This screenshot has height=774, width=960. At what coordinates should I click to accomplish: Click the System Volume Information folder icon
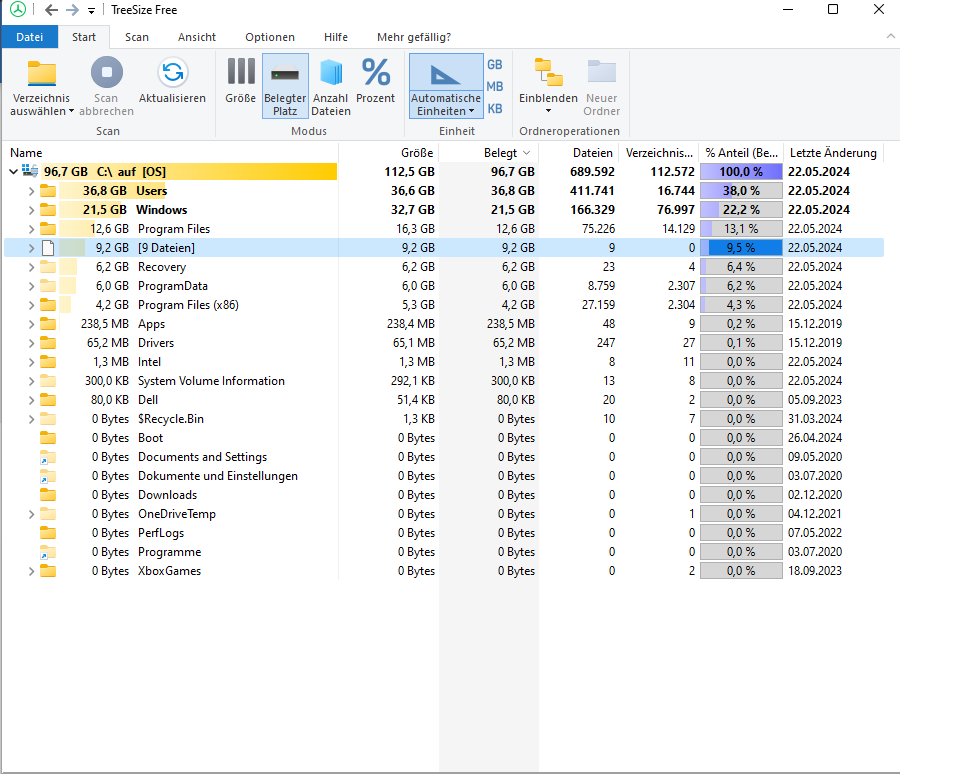coord(48,380)
